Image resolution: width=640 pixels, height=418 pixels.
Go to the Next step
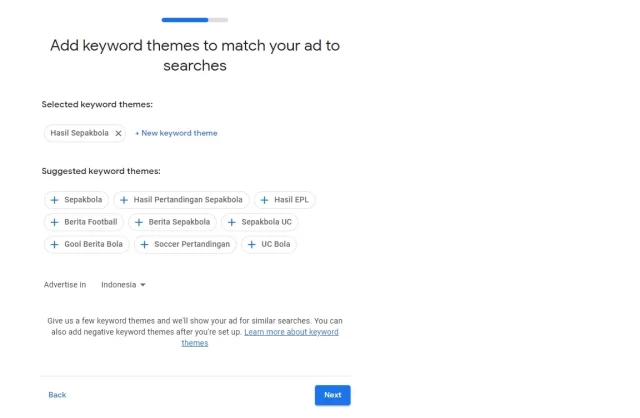coord(332,395)
